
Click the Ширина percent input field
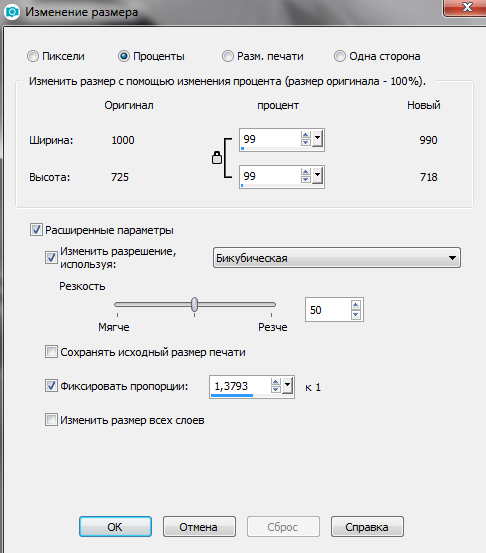click(x=270, y=140)
